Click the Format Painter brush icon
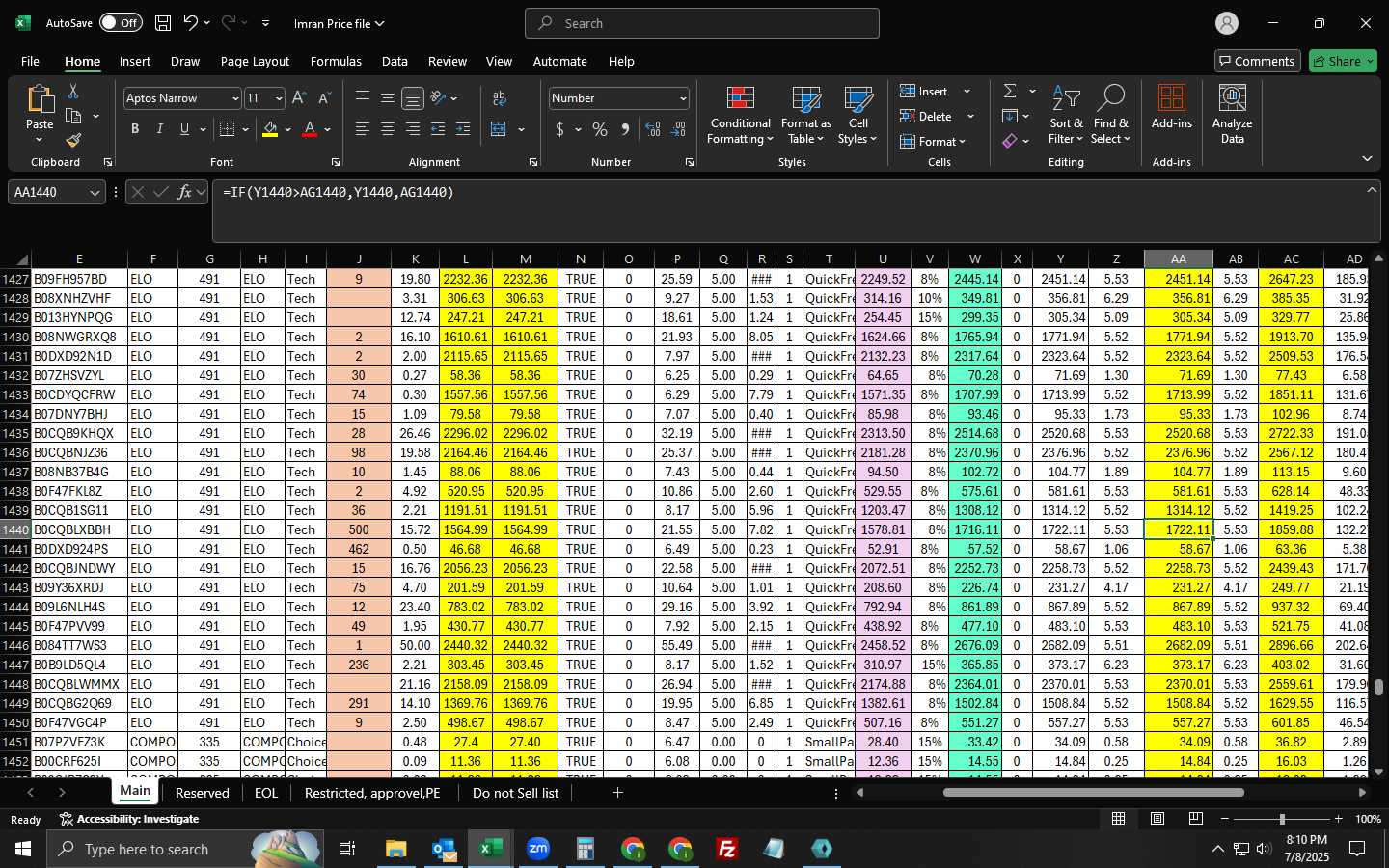The image size is (1389, 868). (73, 140)
